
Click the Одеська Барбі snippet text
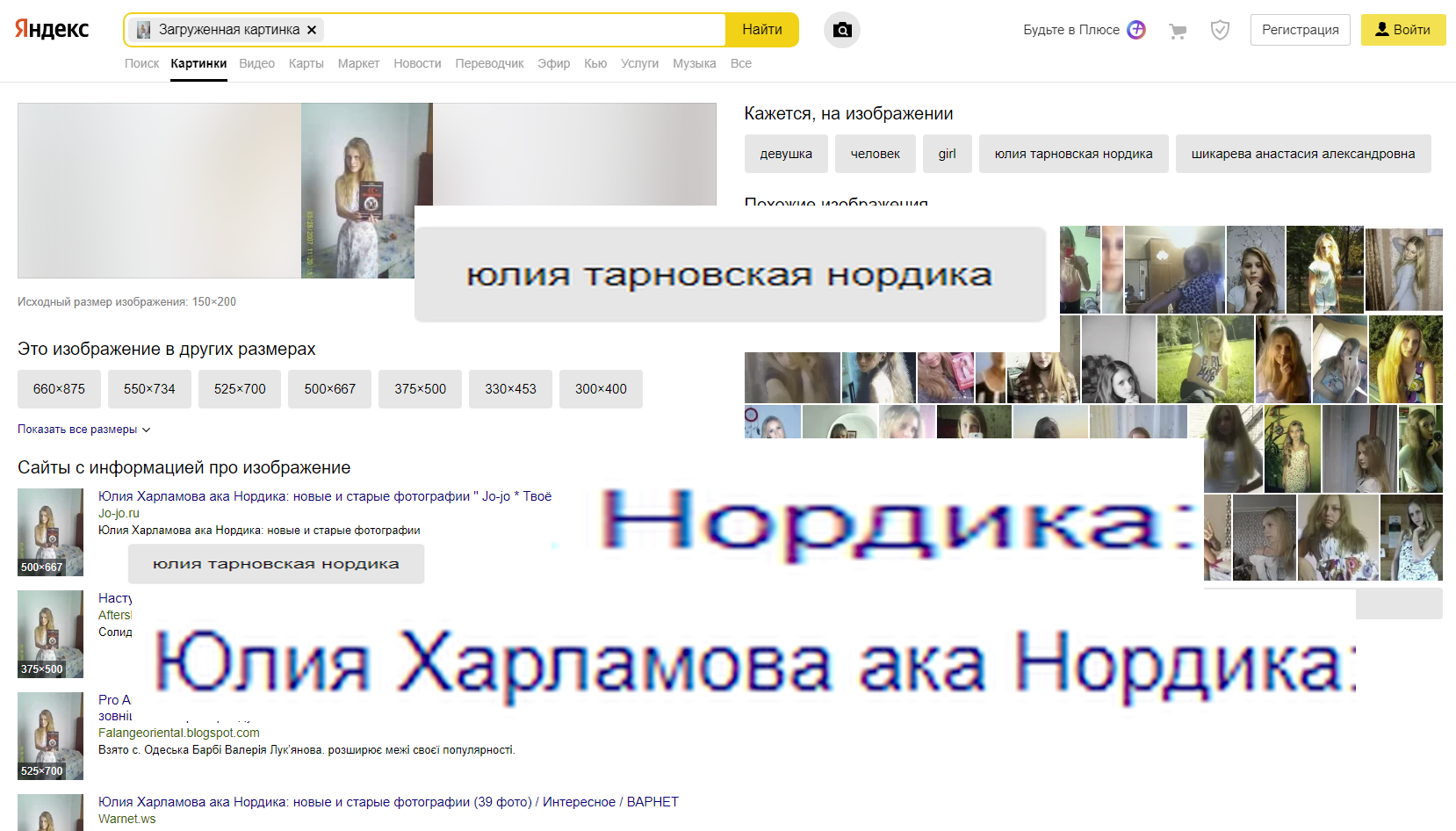(x=306, y=750)
